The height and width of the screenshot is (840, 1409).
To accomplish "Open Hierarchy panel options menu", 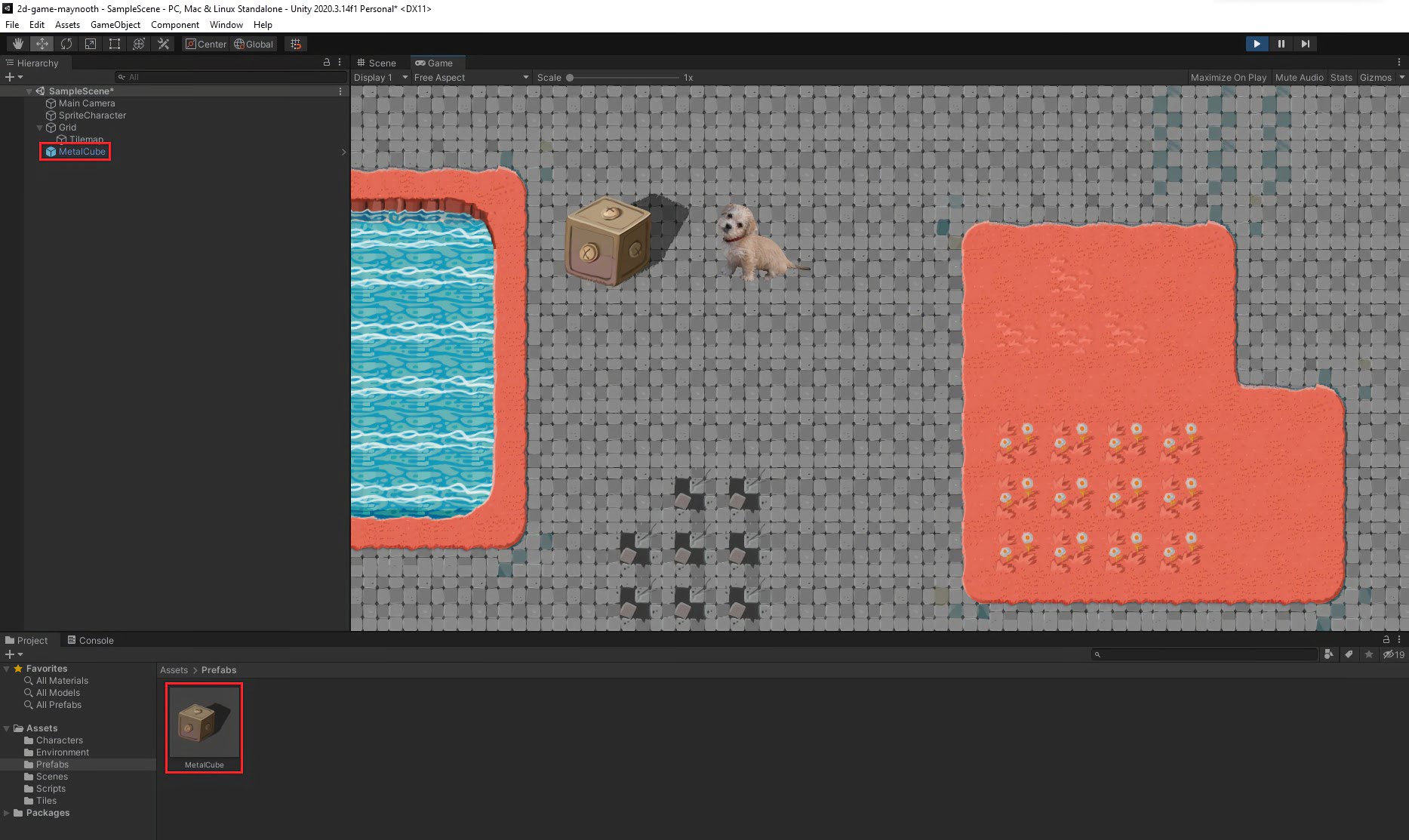I will 340,63.
